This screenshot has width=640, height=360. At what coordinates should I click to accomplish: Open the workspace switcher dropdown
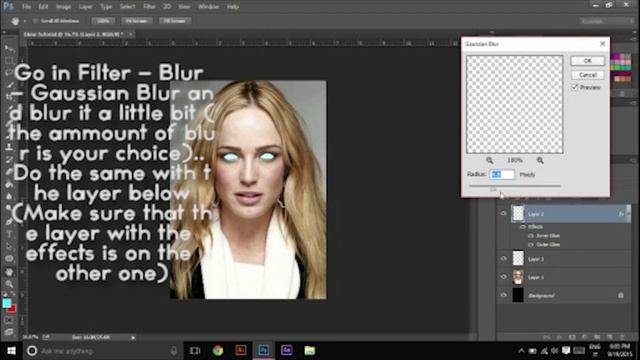point(606,21)
